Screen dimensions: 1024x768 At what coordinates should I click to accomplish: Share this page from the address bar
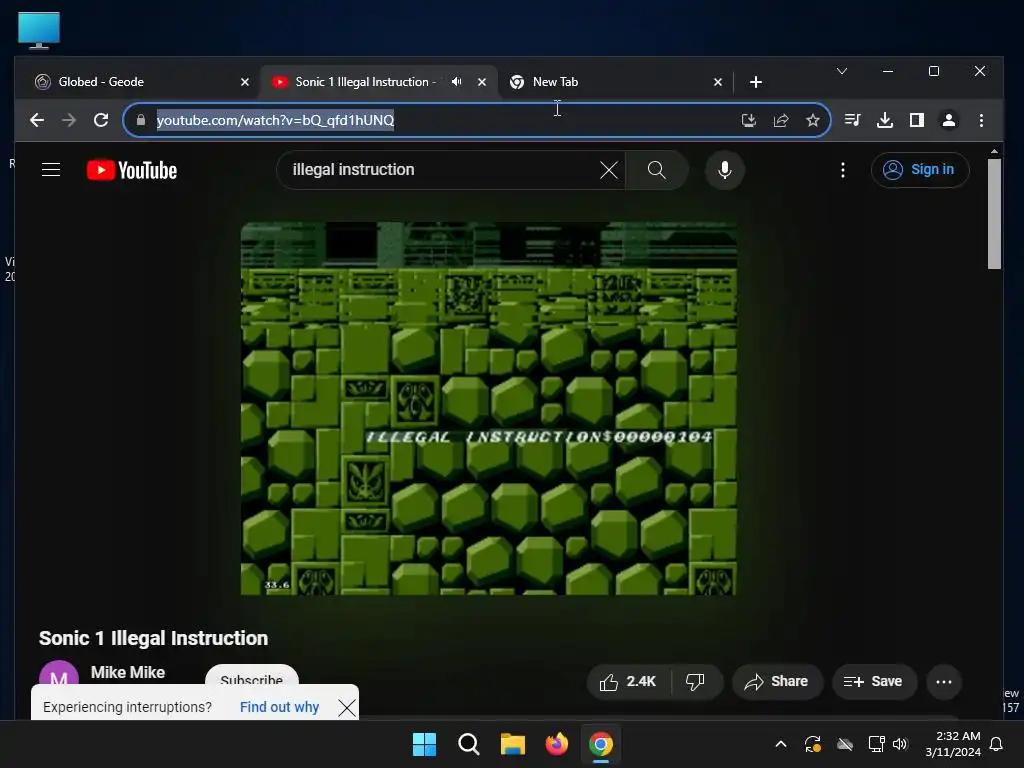pyautogui.click(x=781, y=120)
